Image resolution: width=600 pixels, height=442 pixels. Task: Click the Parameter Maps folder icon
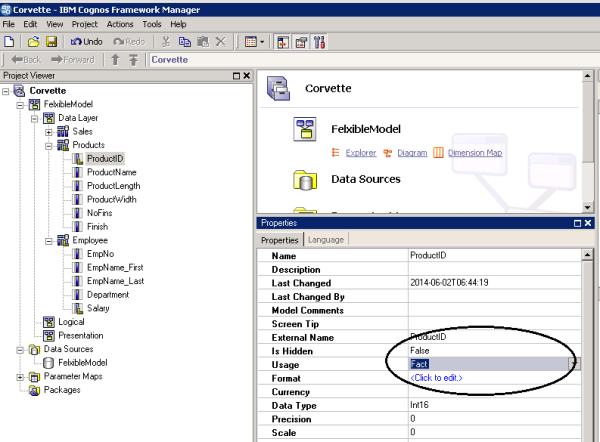point(34,377)
